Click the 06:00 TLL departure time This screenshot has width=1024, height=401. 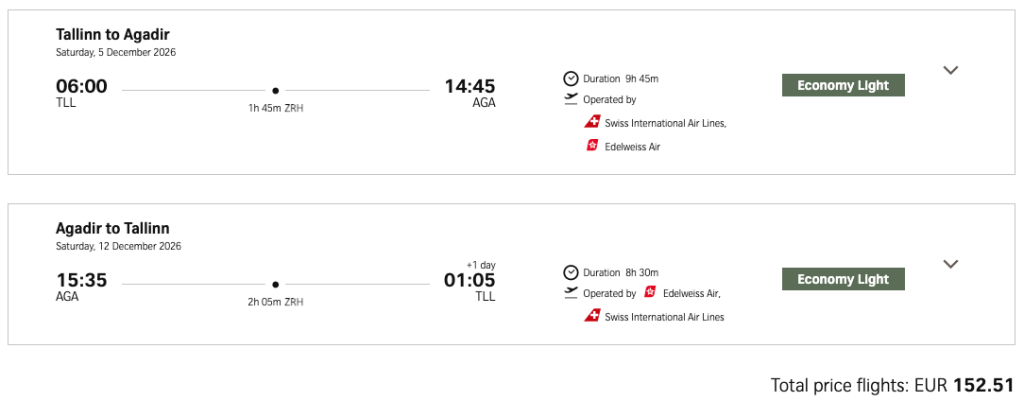82,86
